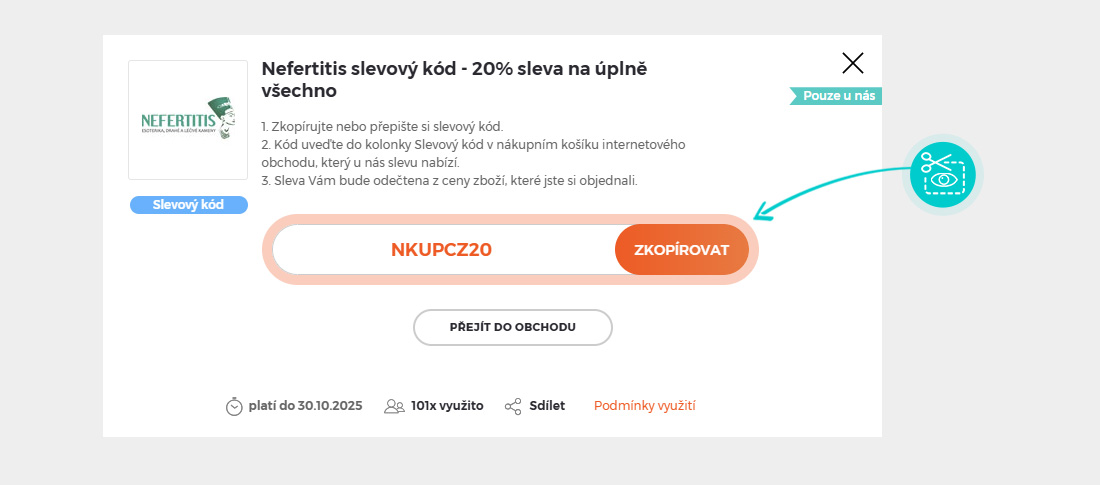Click the people icon beside usage count
Screen dimensions: 1100x485
tap(394, 406)
